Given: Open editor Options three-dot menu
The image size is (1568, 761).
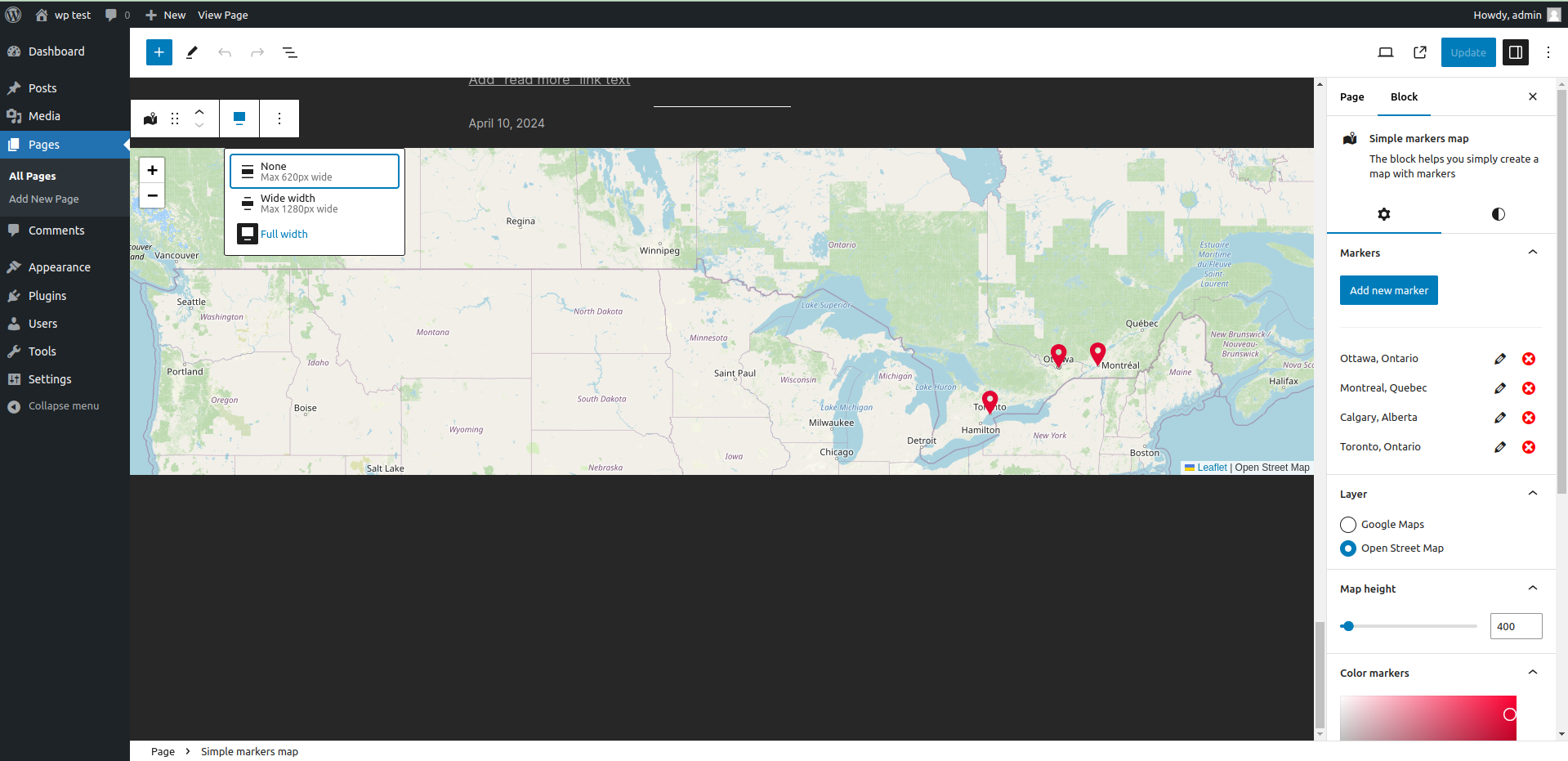Looking at the screenshot, I should pyautogui.click(x=1548, y=52).
